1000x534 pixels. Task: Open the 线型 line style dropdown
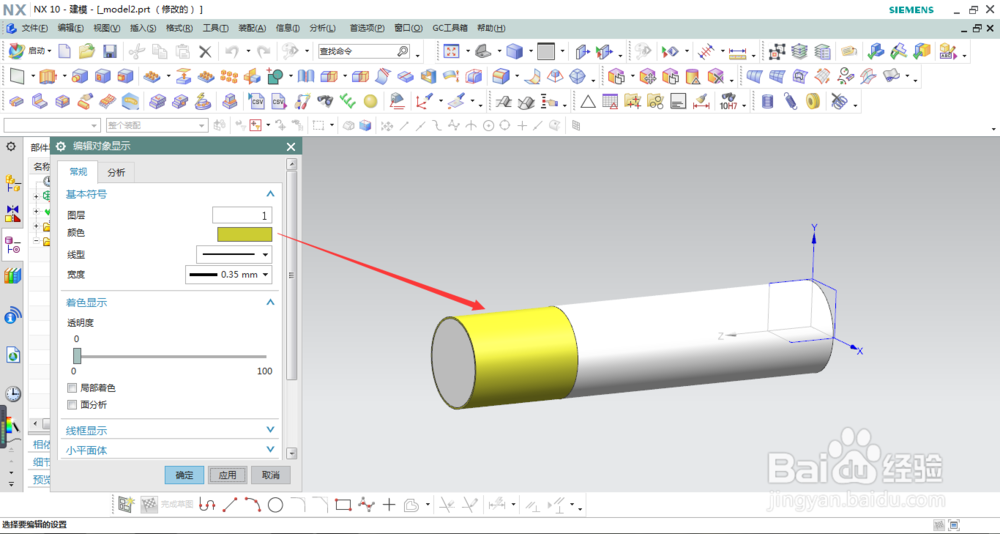point(234,254)
